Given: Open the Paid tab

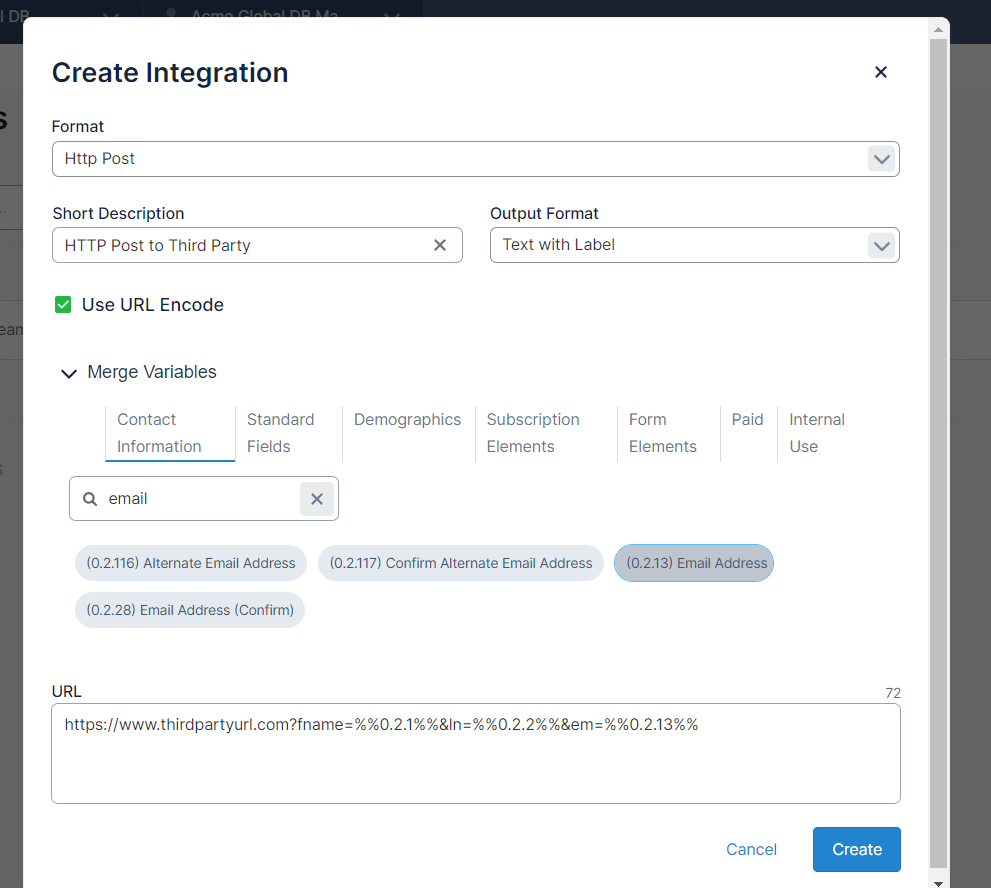Looking at the screenshot, I should [x=747, y=420].
